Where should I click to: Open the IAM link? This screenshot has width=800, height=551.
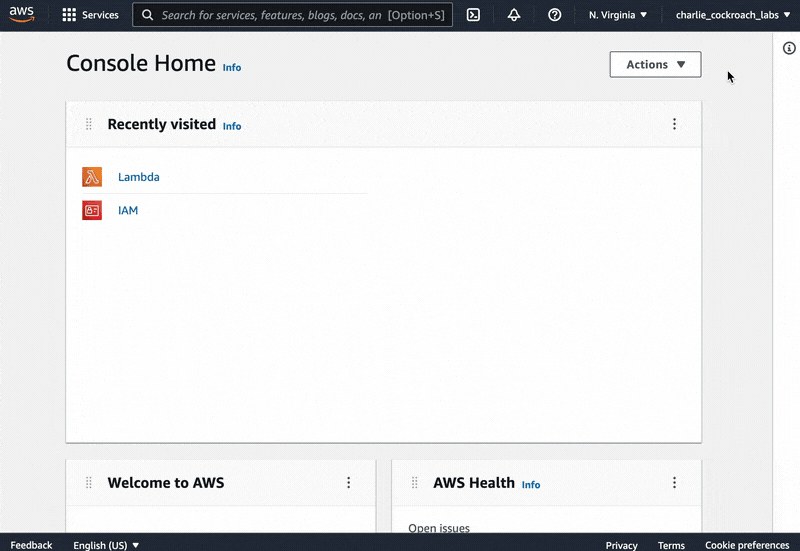tap(128, 210)
